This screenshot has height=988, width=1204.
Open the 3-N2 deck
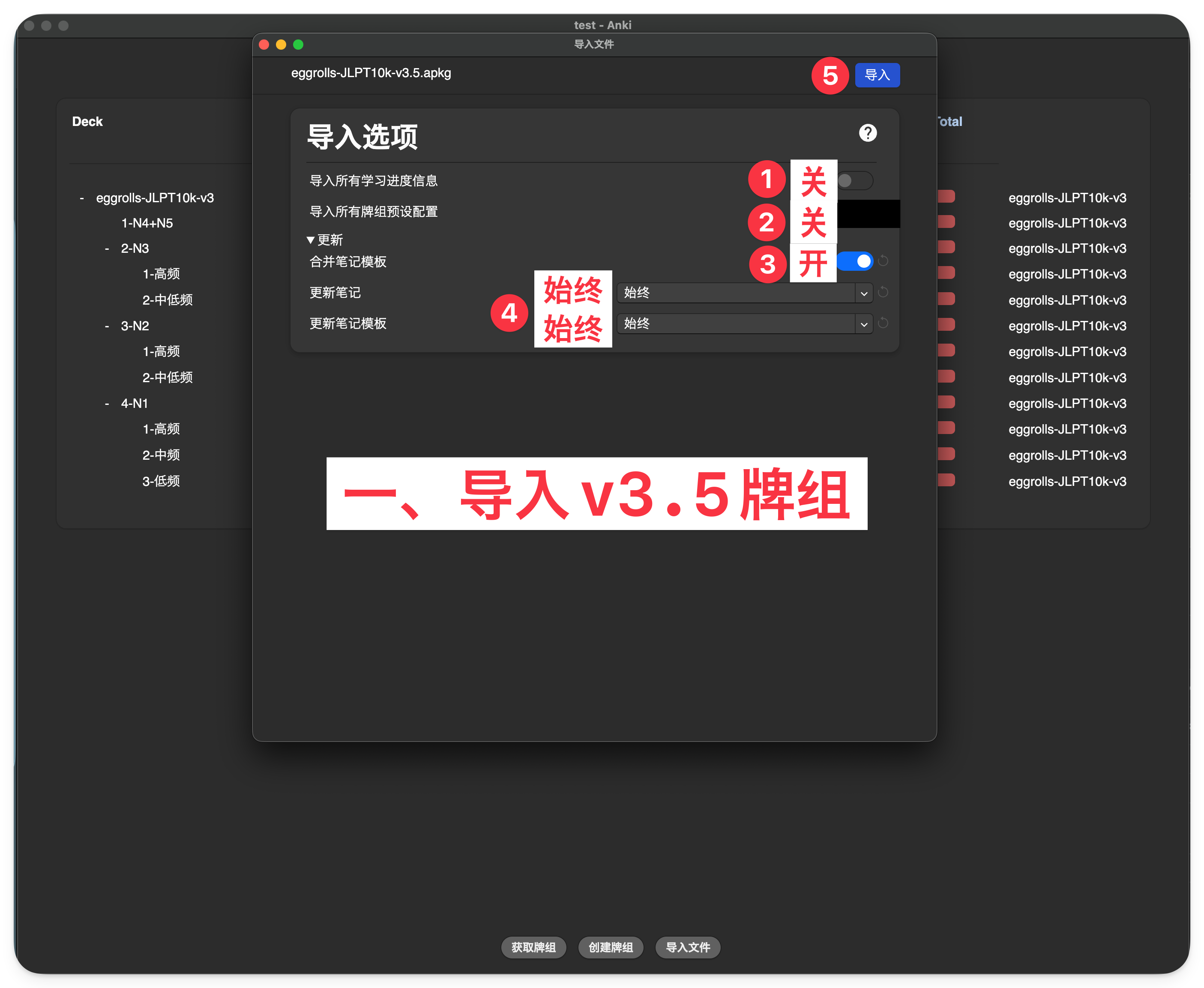point(135,326)
